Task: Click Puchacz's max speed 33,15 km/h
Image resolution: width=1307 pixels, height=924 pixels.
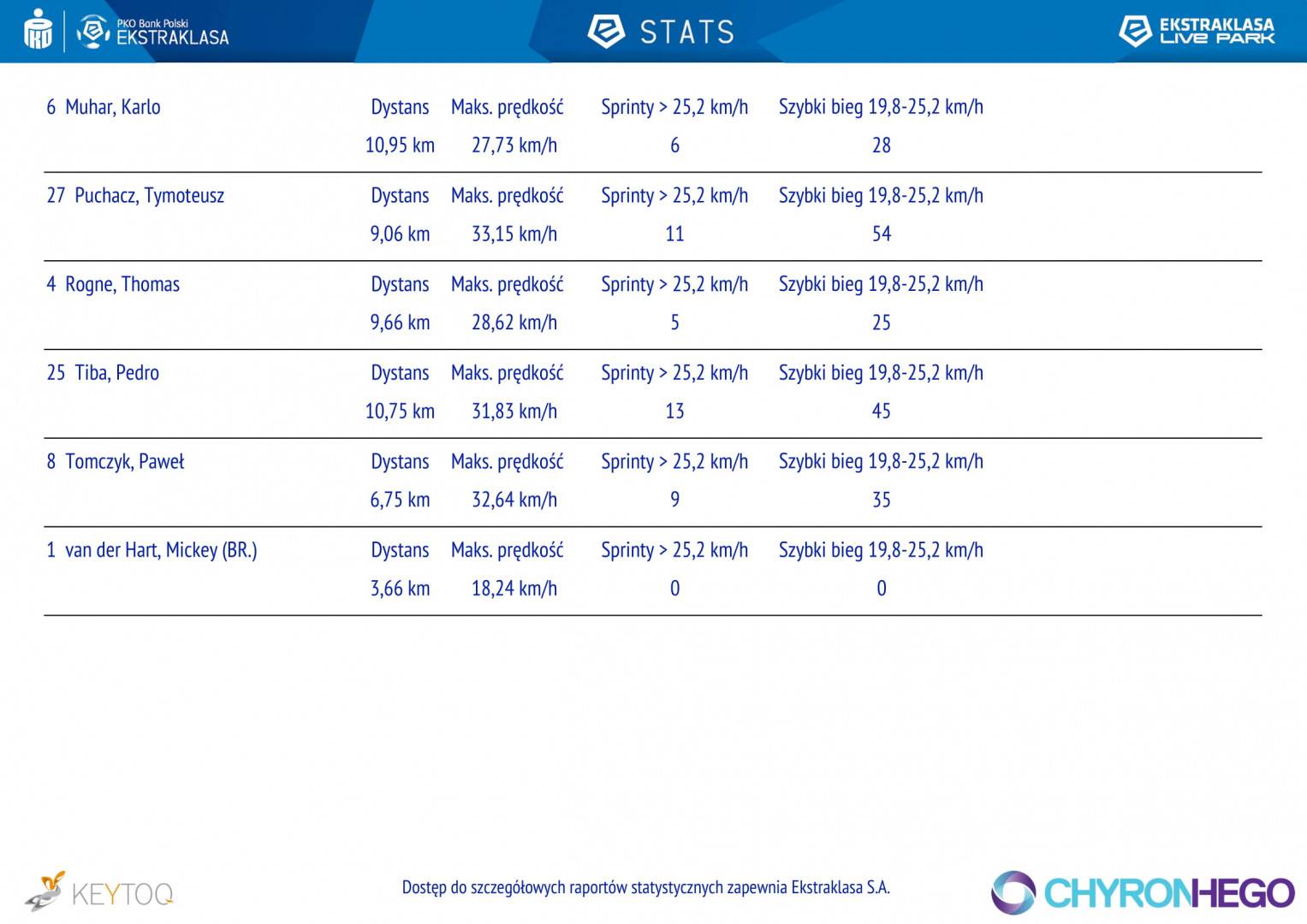Action: tap(514, 234)
